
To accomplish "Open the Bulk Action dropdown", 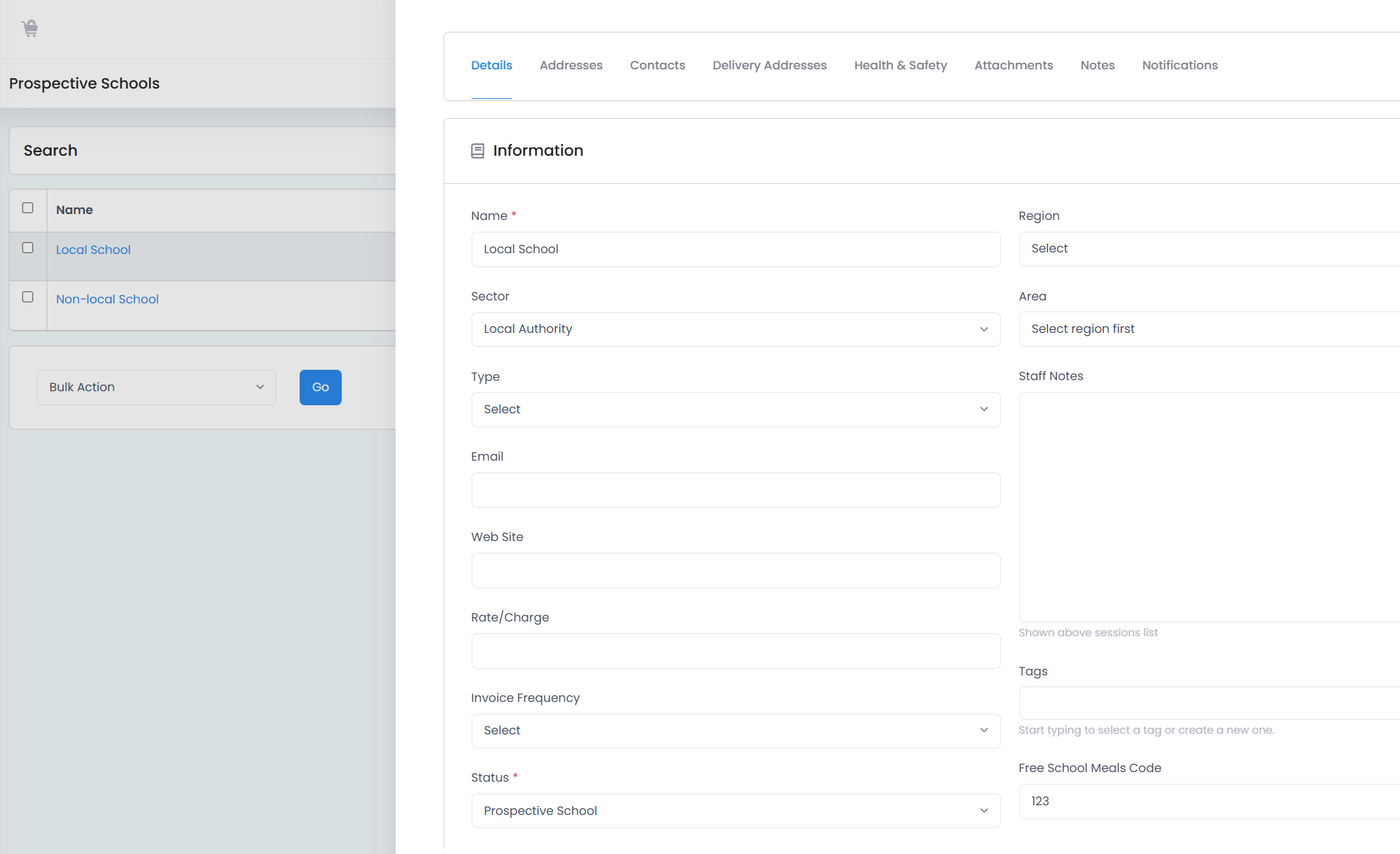I will pos(156,388).
